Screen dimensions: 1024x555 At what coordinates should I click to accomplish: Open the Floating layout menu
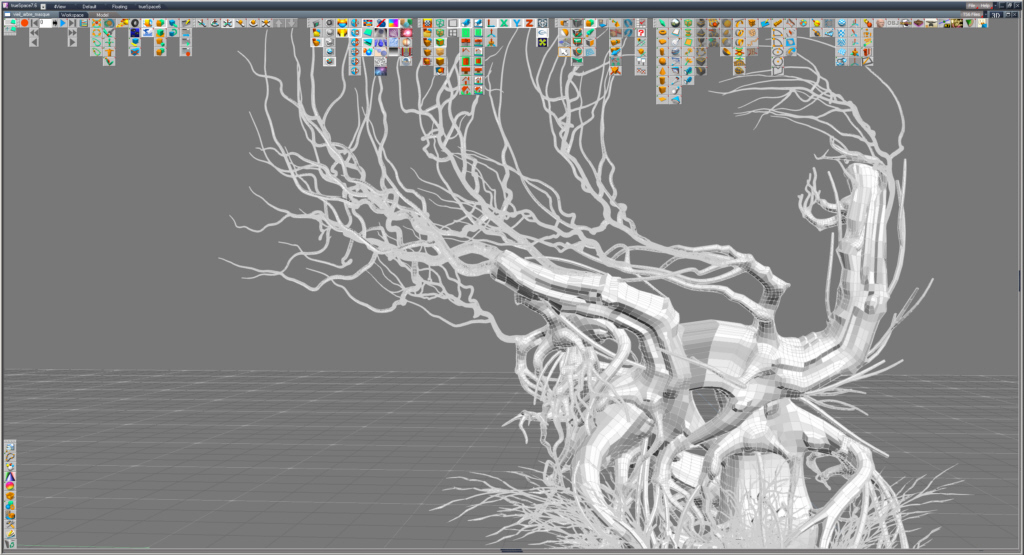[120, 7]
